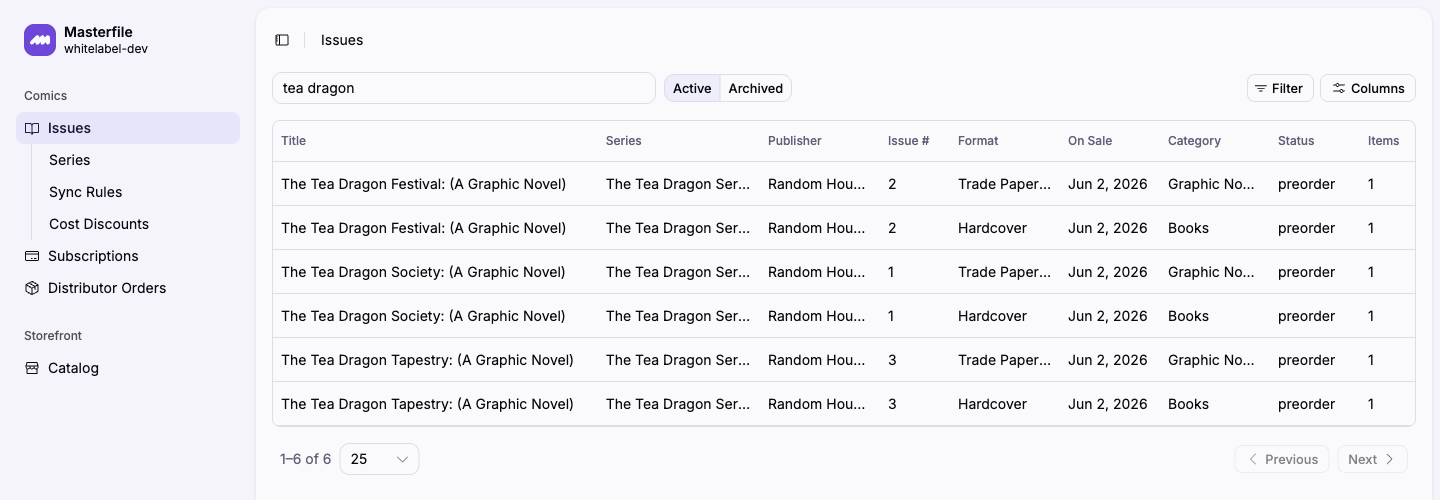The image size is (1440, 500).
Task: Click the Previous page button
Action: [1282, 459]
